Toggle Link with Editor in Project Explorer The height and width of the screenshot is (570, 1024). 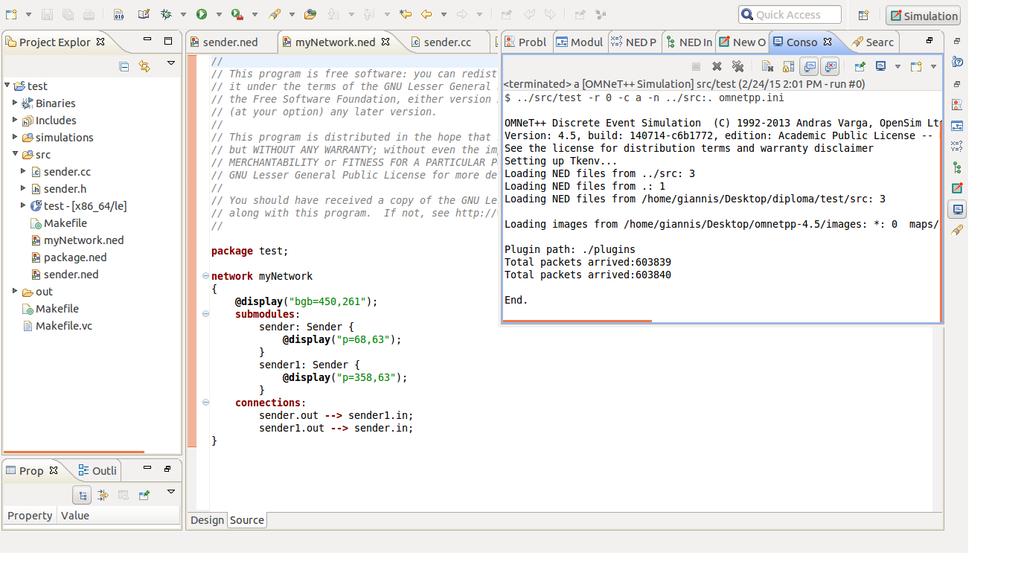[144, 66]
